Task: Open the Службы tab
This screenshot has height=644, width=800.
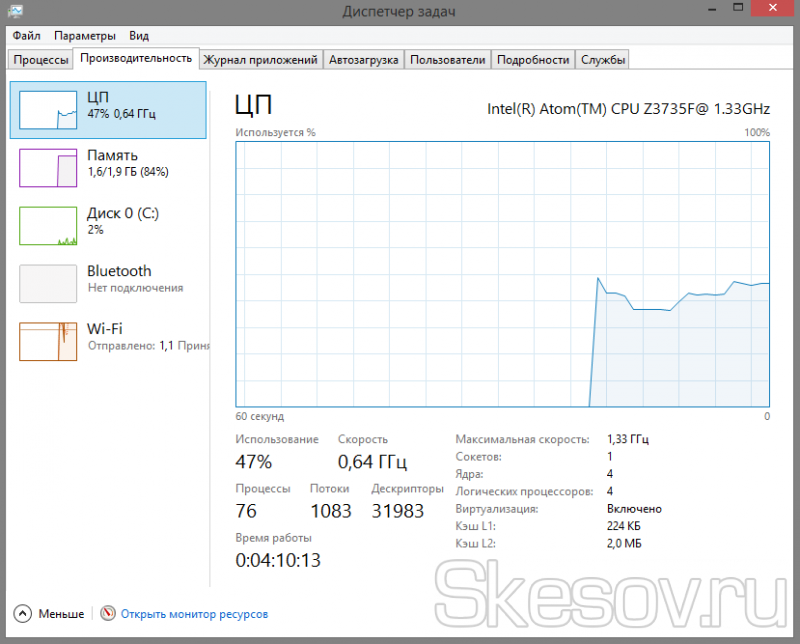Action: tap(603, 60)
